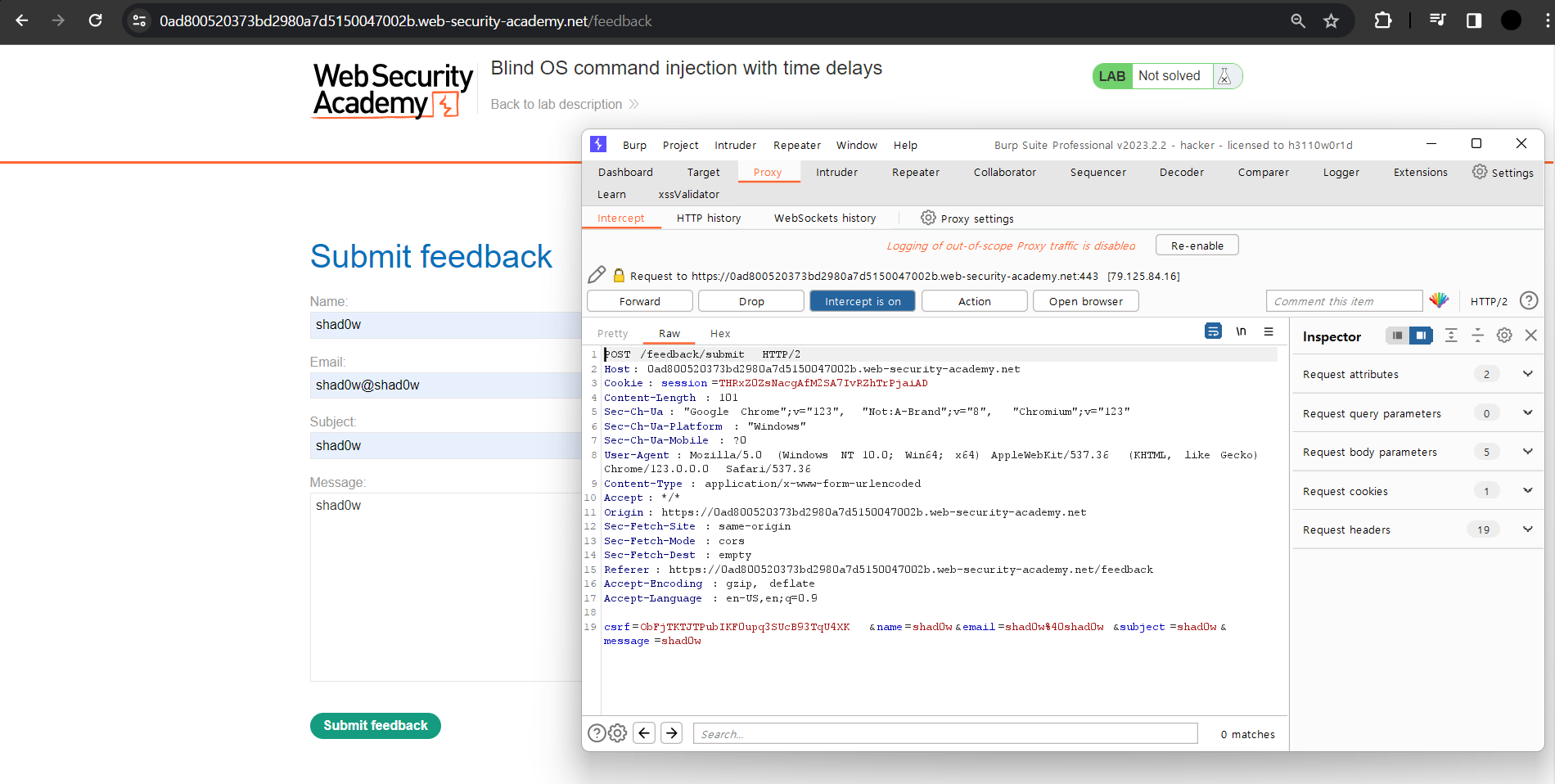Bookmark this page with star icon

1332,21
